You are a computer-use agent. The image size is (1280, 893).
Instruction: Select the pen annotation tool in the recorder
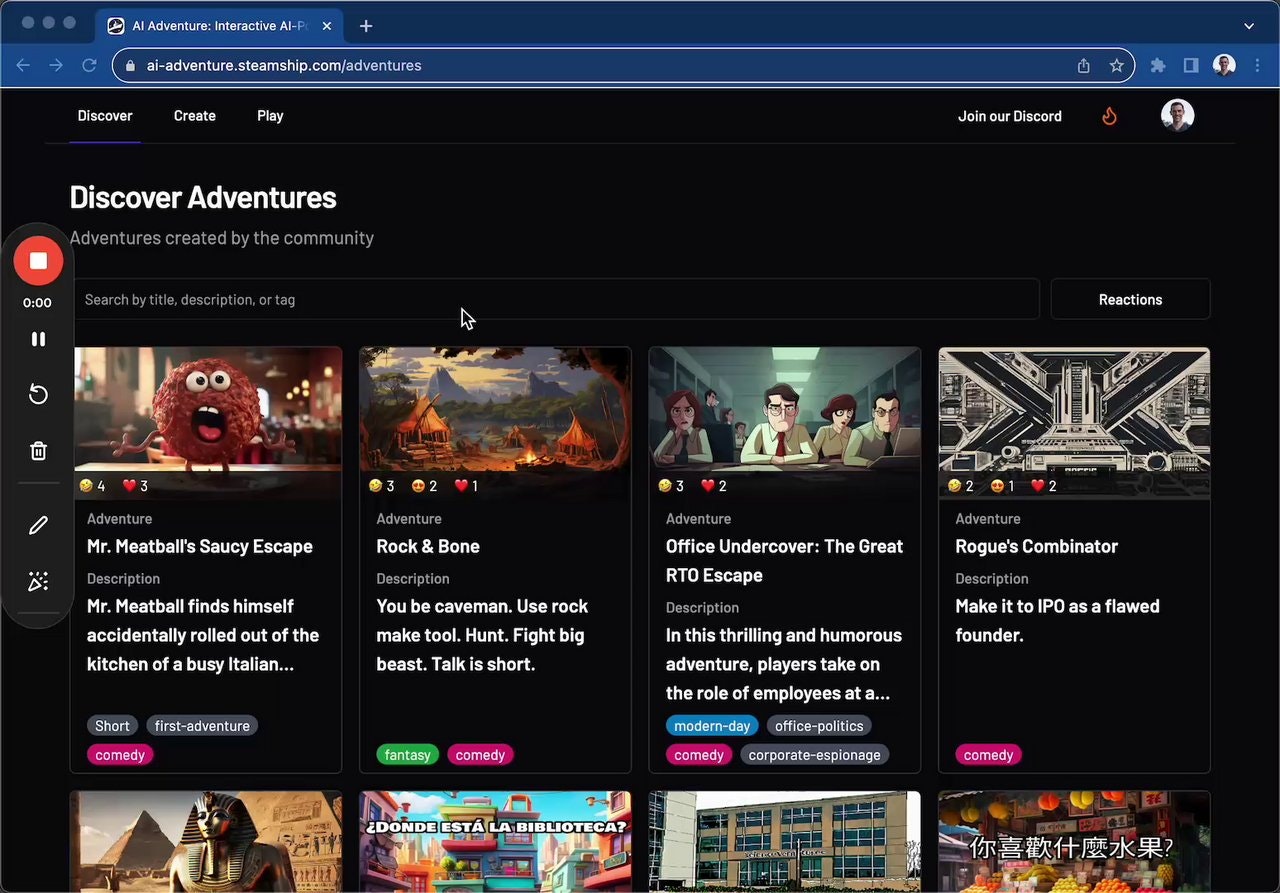tap(37, 524)
